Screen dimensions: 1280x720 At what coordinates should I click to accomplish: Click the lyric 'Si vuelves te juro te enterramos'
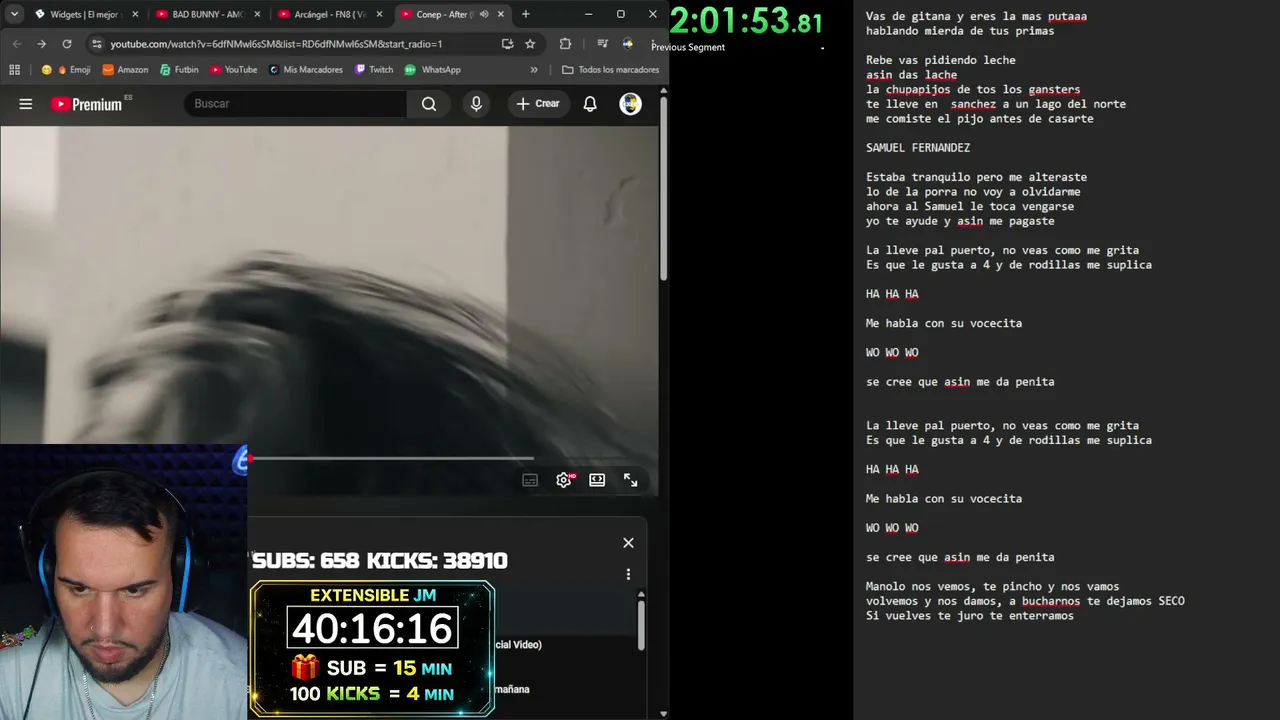(970, 616)
